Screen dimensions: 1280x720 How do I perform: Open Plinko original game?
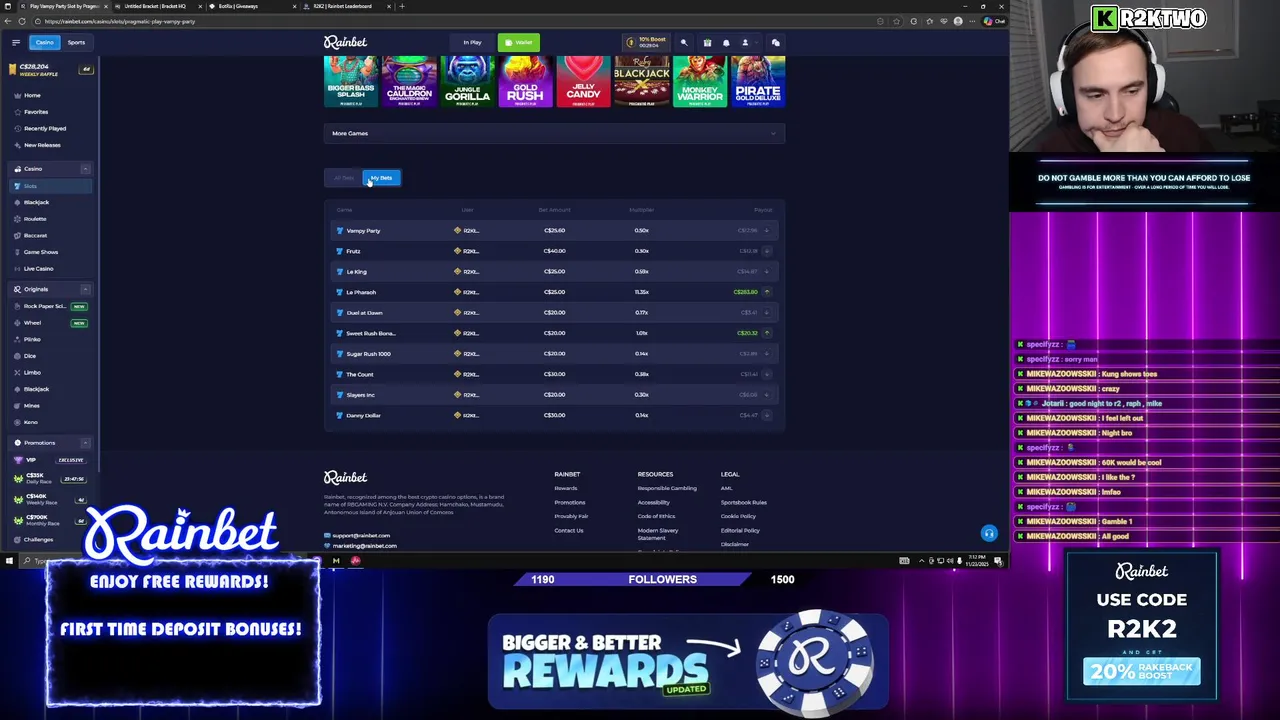(x=32, y=339)
